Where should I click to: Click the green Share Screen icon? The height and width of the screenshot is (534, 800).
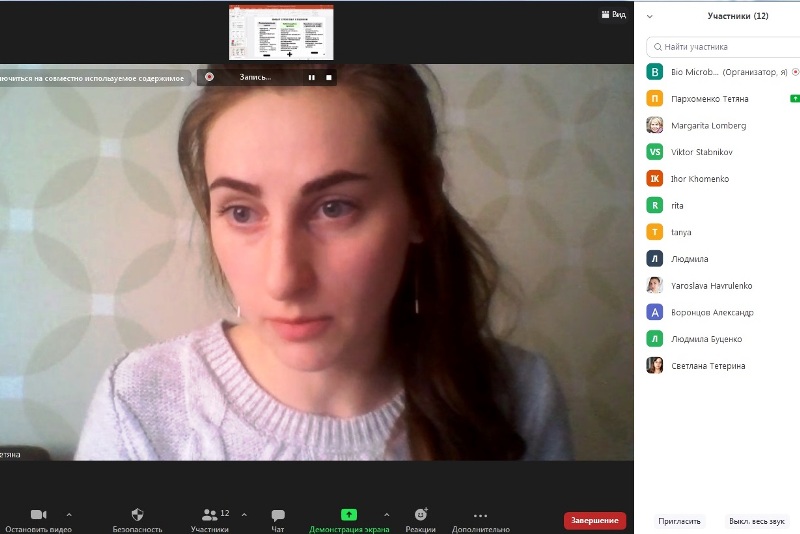349,514
